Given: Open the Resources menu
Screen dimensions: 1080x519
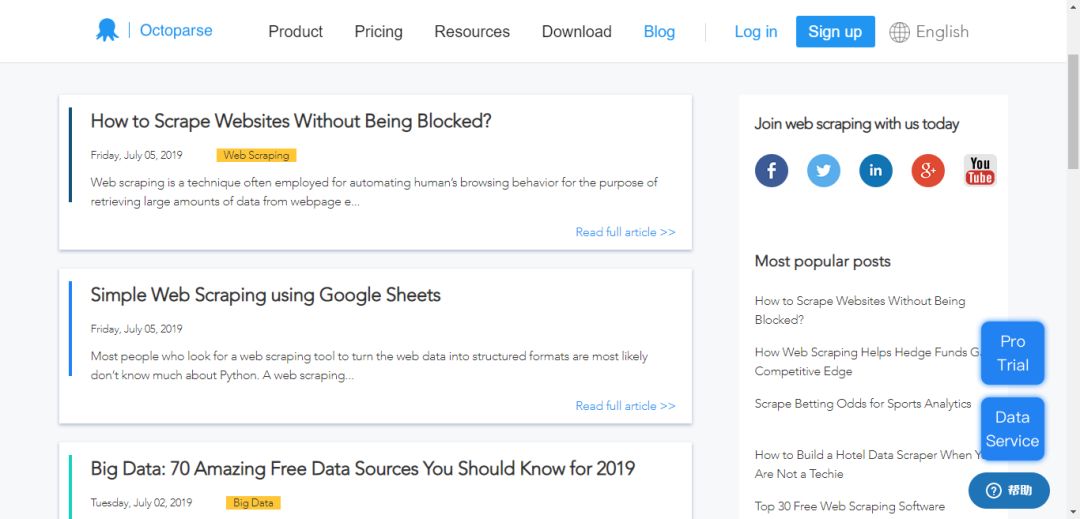Looking at the screenshot, I should coord(472,31).
